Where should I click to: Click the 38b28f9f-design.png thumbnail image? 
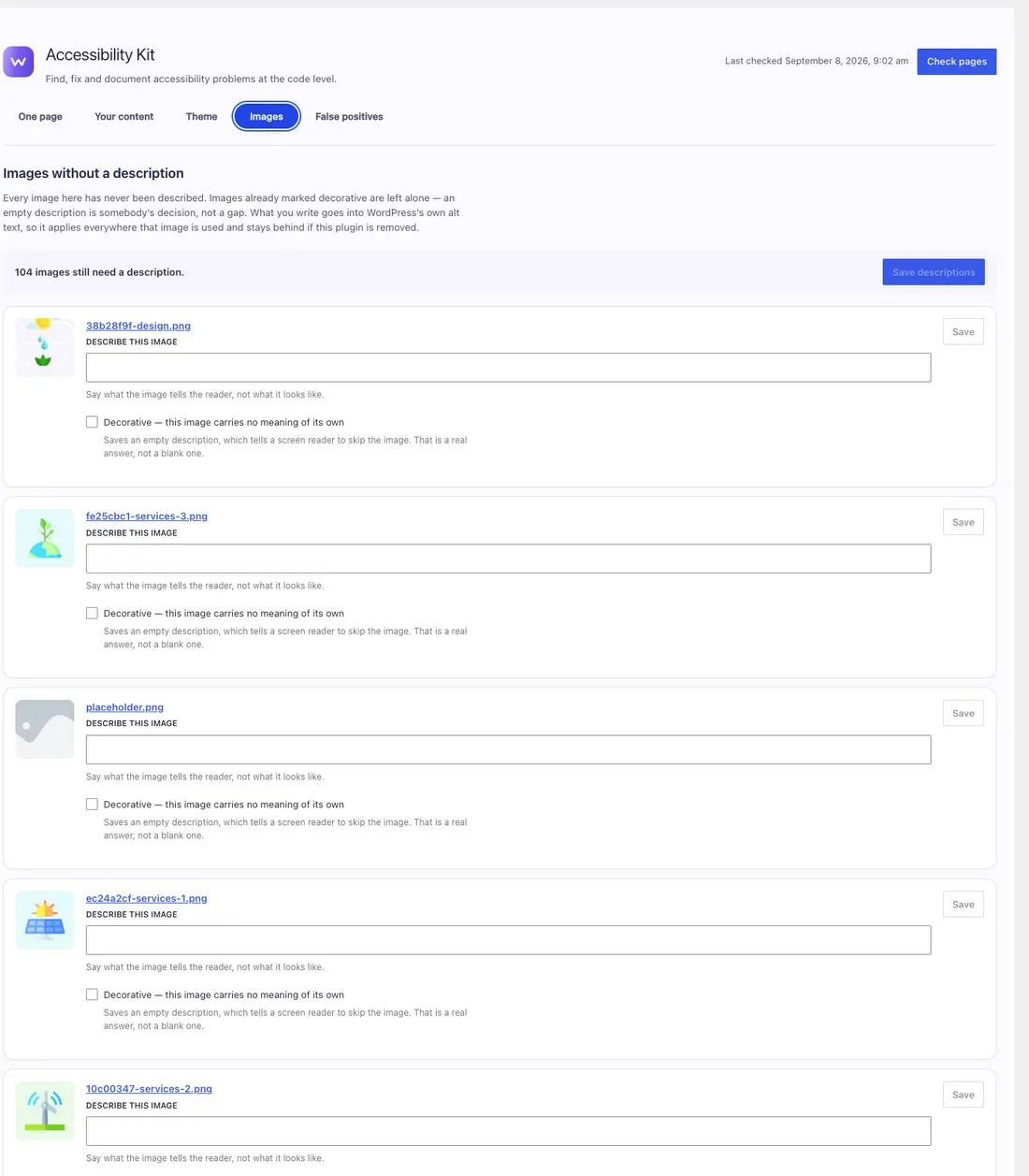pos(45,348)
